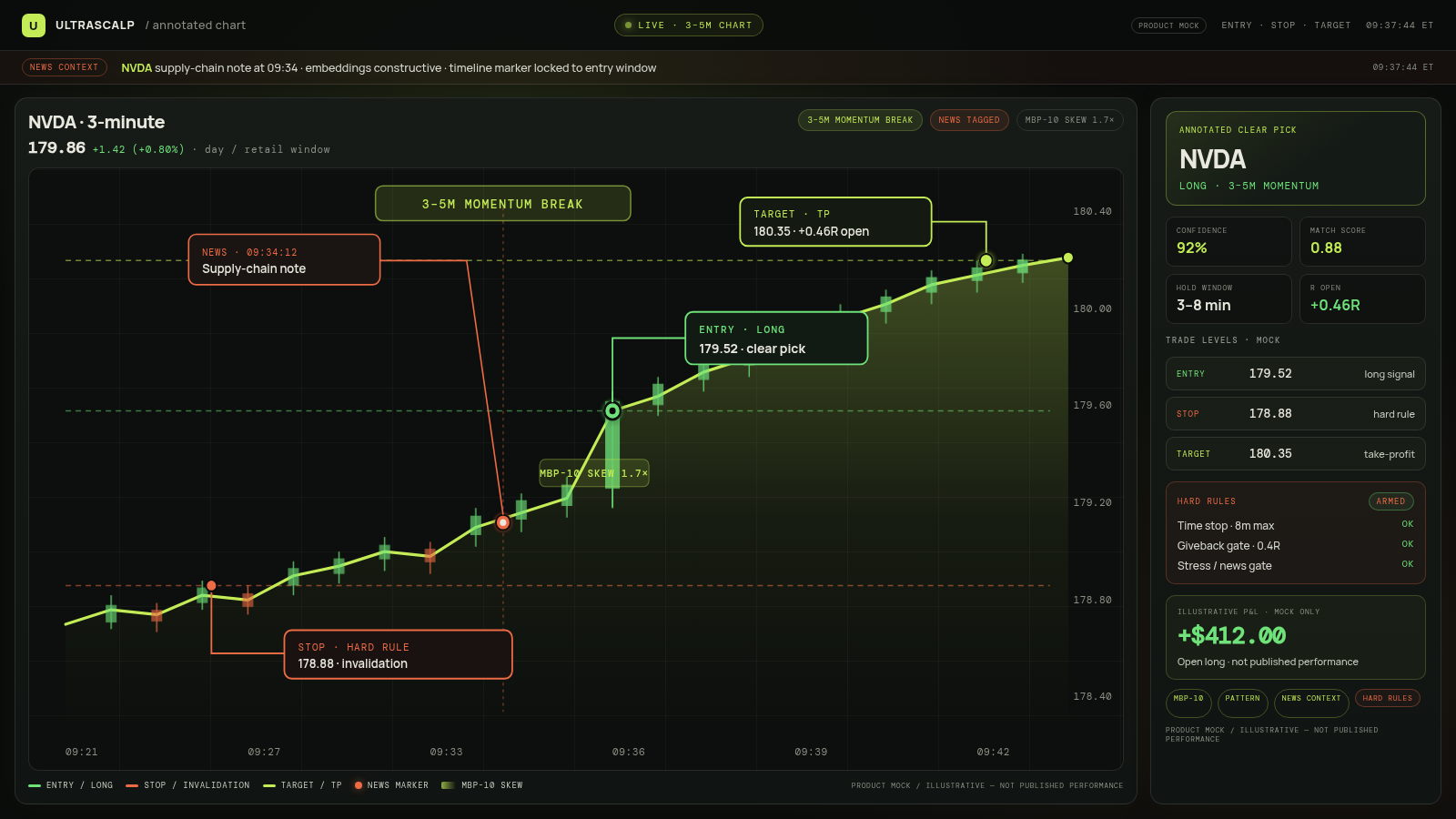Select the MBP-10 SKEW 1.7× chip
This screenshot has width=1456, height=819.
[1069, 120]
